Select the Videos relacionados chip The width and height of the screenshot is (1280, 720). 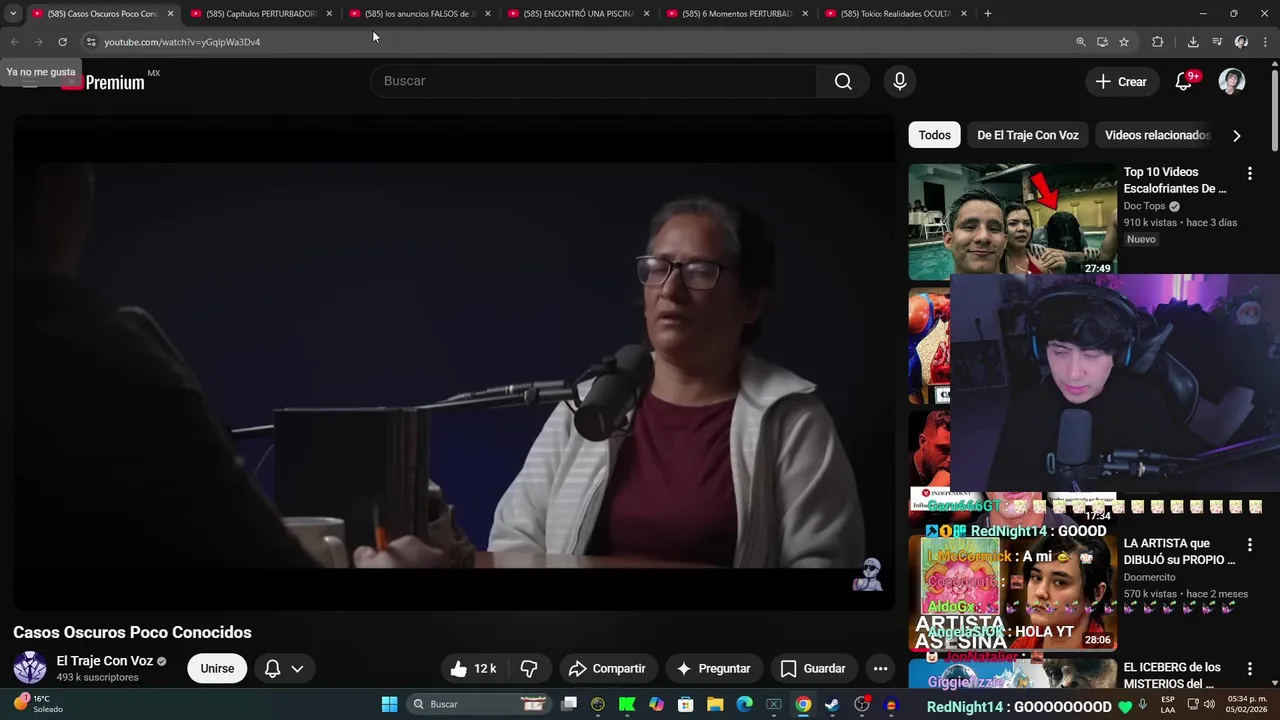1157,135
